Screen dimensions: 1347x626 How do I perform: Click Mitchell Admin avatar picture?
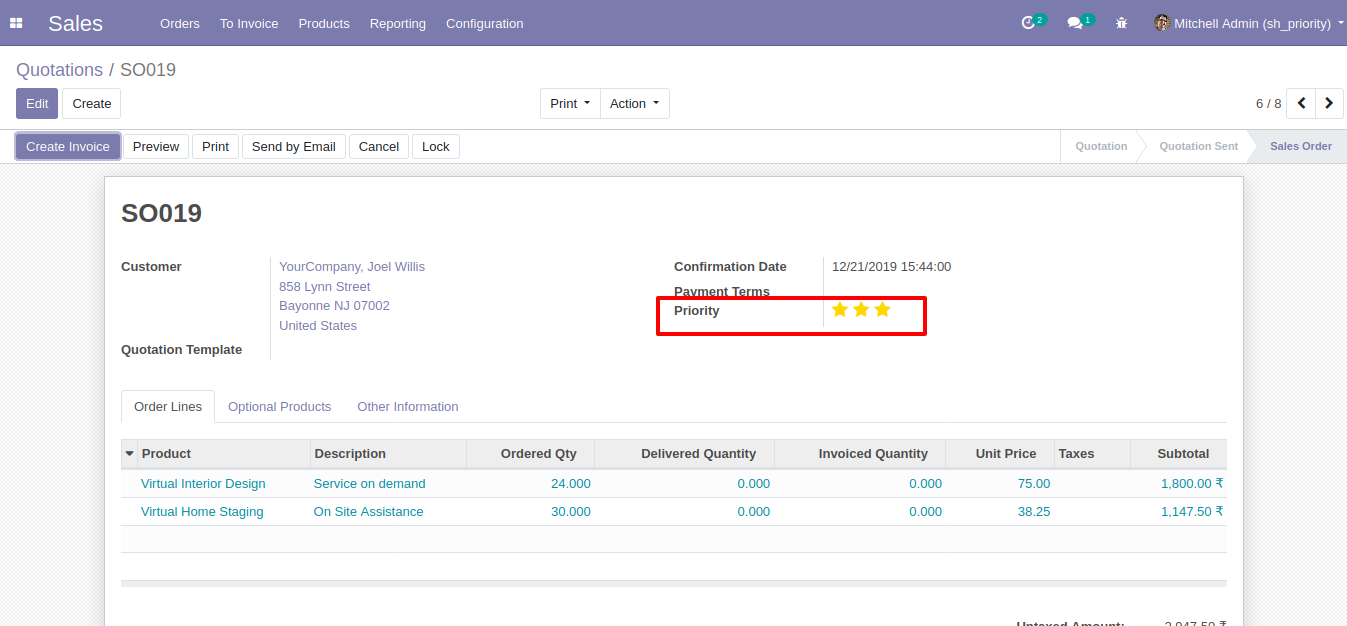(1162, 23)
